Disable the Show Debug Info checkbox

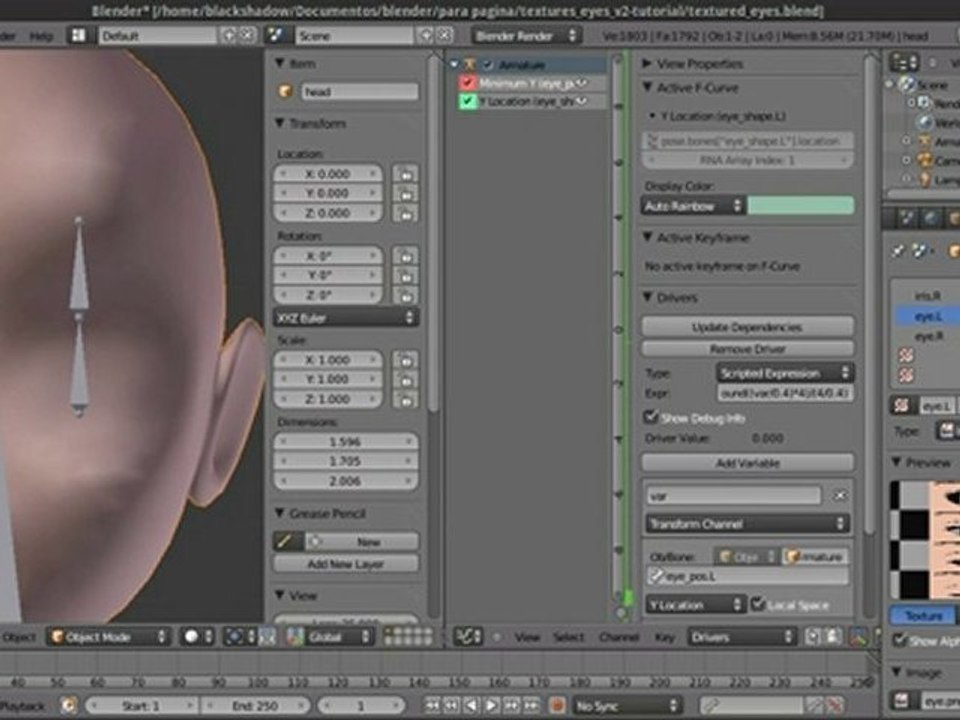(x=651, y=417)
